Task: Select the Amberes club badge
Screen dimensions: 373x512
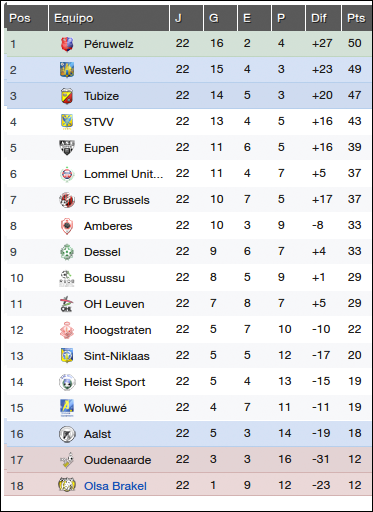Action: point(67,226)
